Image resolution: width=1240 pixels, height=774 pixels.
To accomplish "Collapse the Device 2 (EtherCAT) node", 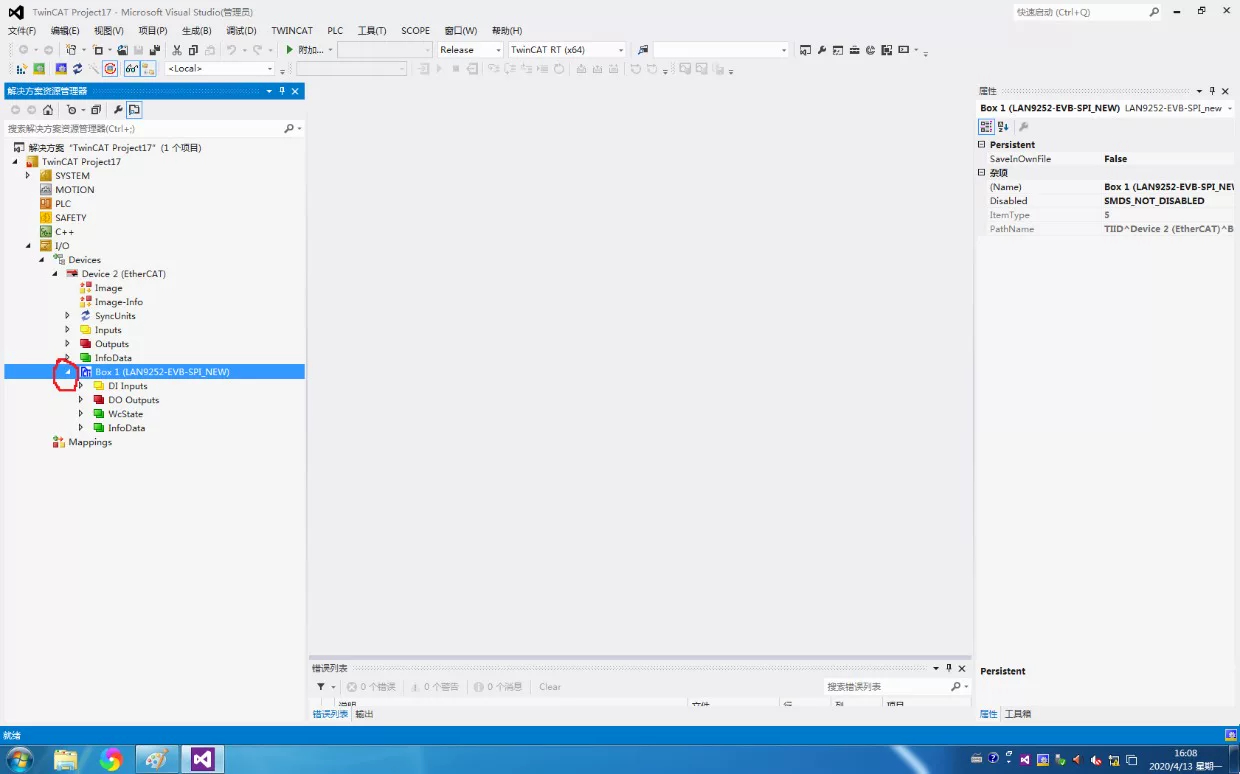I will (55, 274).
